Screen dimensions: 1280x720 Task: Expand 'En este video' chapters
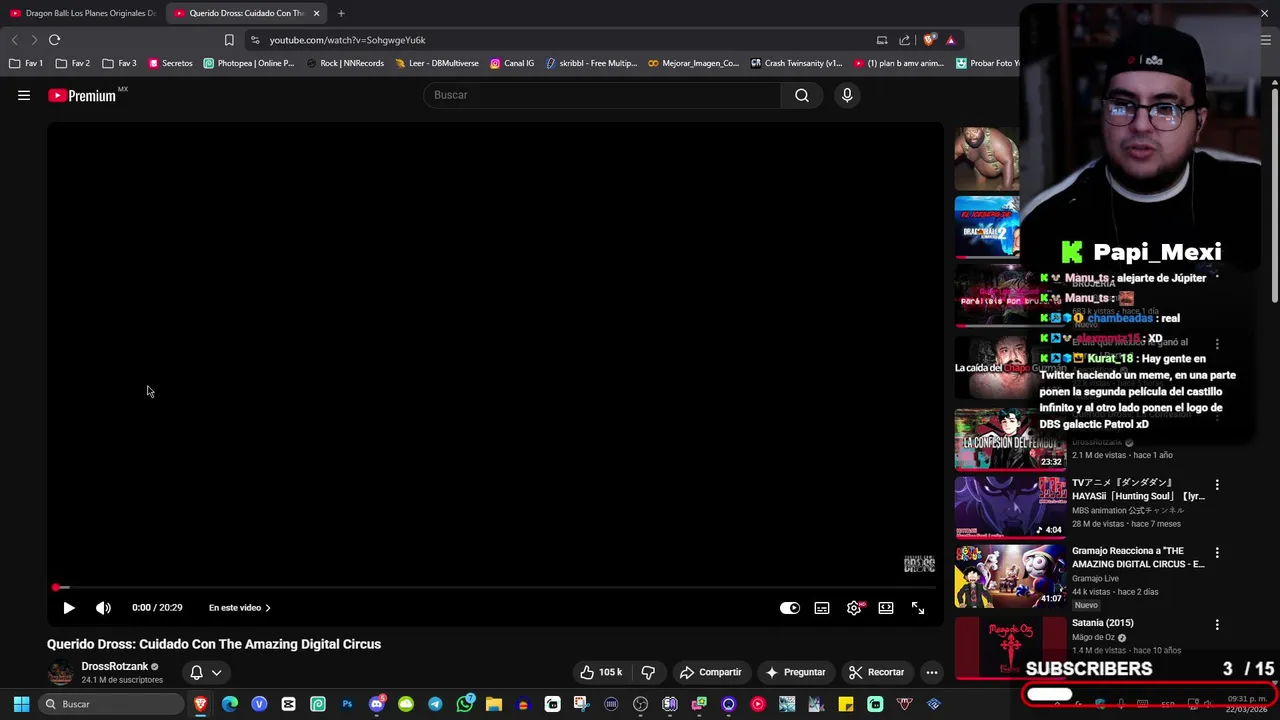click(240, 608)
